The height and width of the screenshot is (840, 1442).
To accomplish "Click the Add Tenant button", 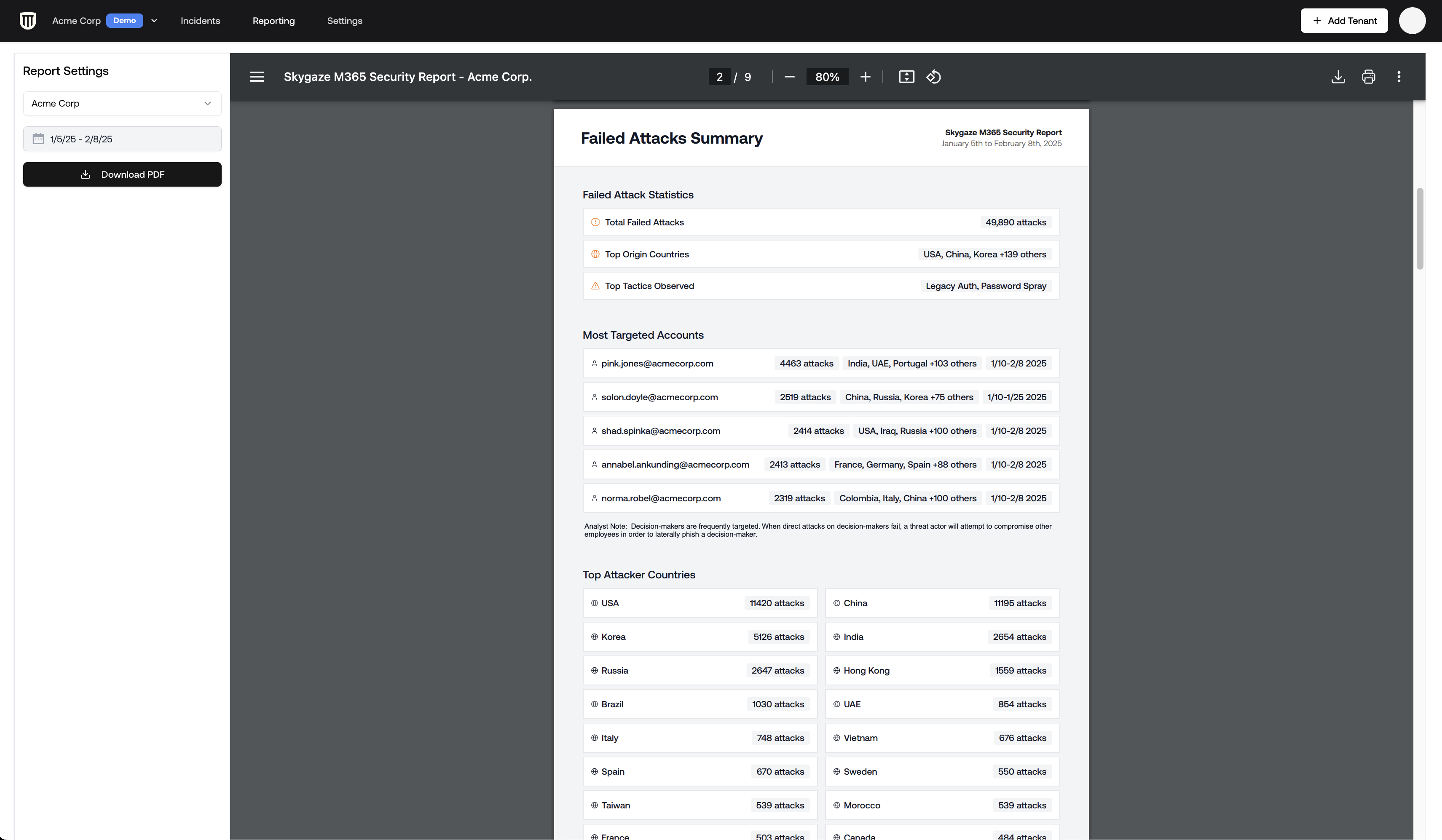I will coord(1343,21).
